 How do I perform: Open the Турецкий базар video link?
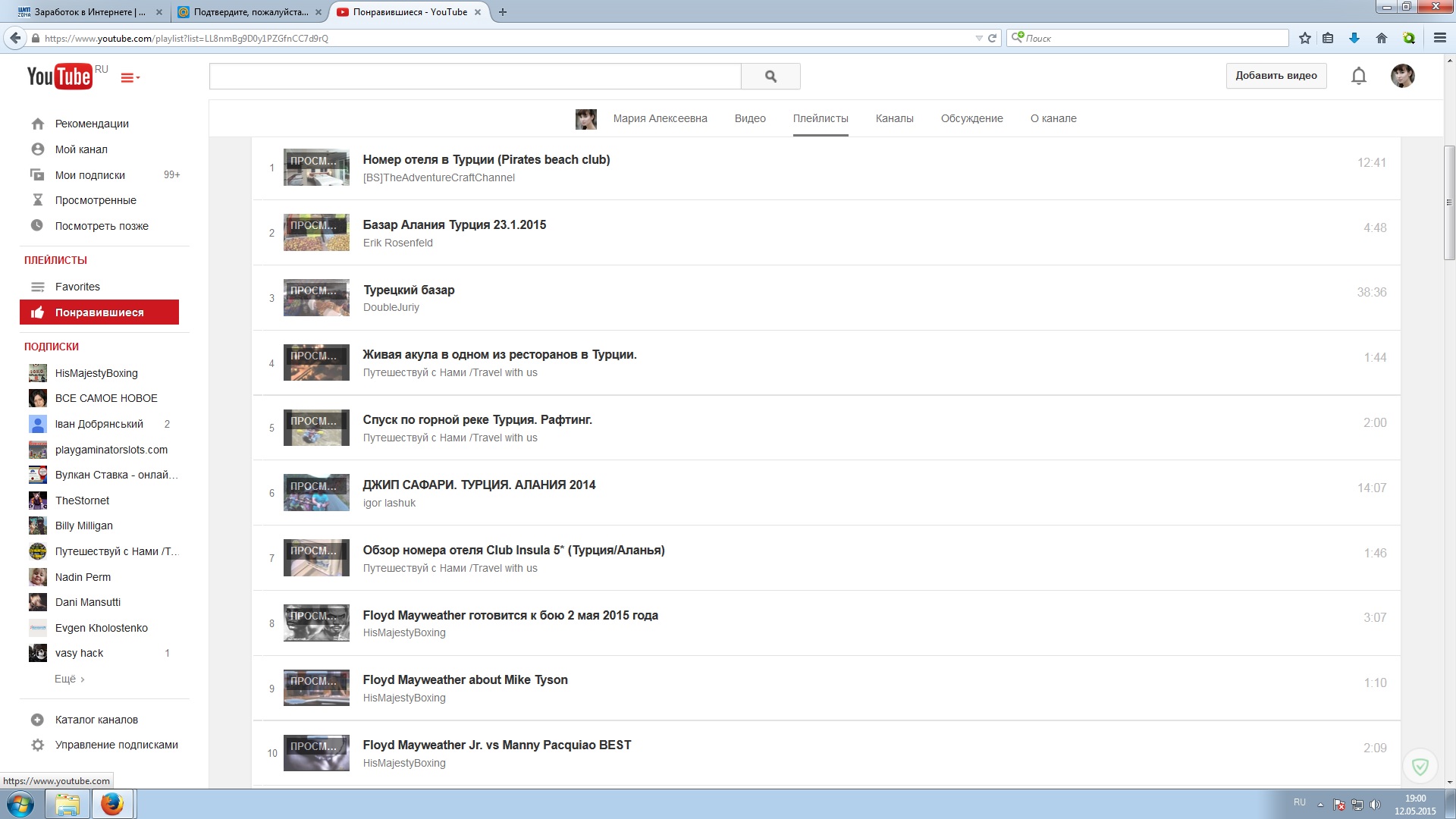[x=409, y=290]
